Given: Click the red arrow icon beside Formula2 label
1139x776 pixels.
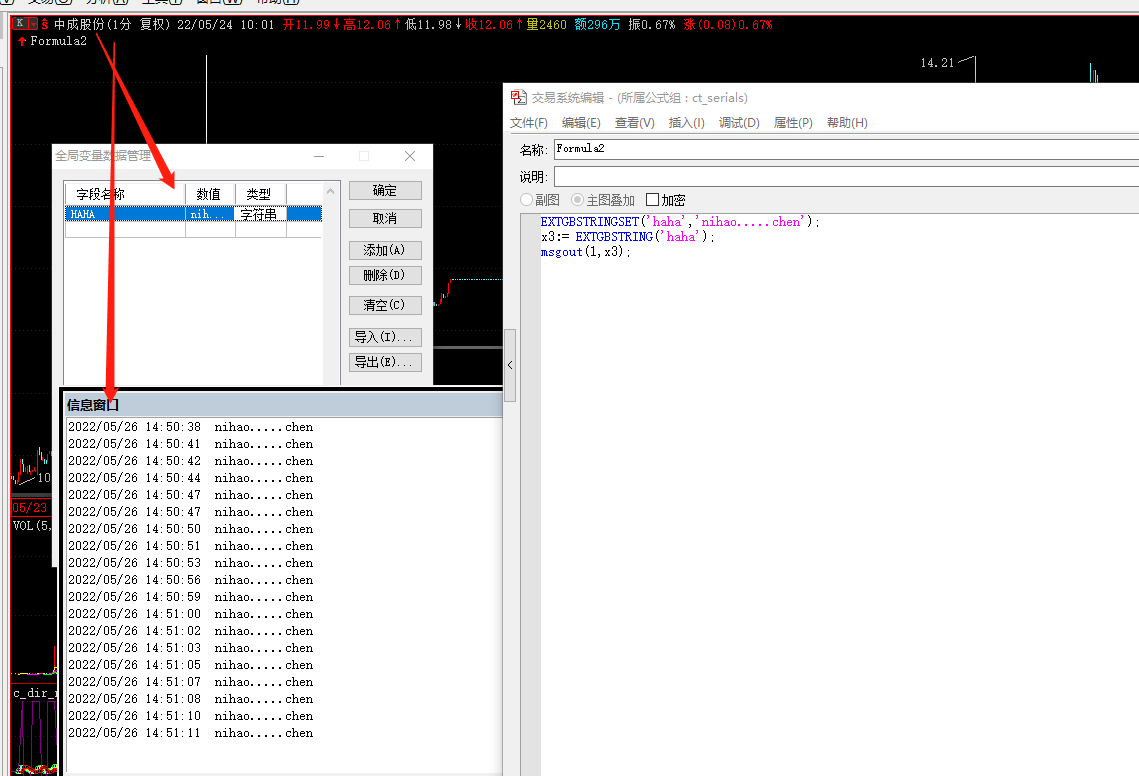Looking at the screenshot, I should point(22,41).
